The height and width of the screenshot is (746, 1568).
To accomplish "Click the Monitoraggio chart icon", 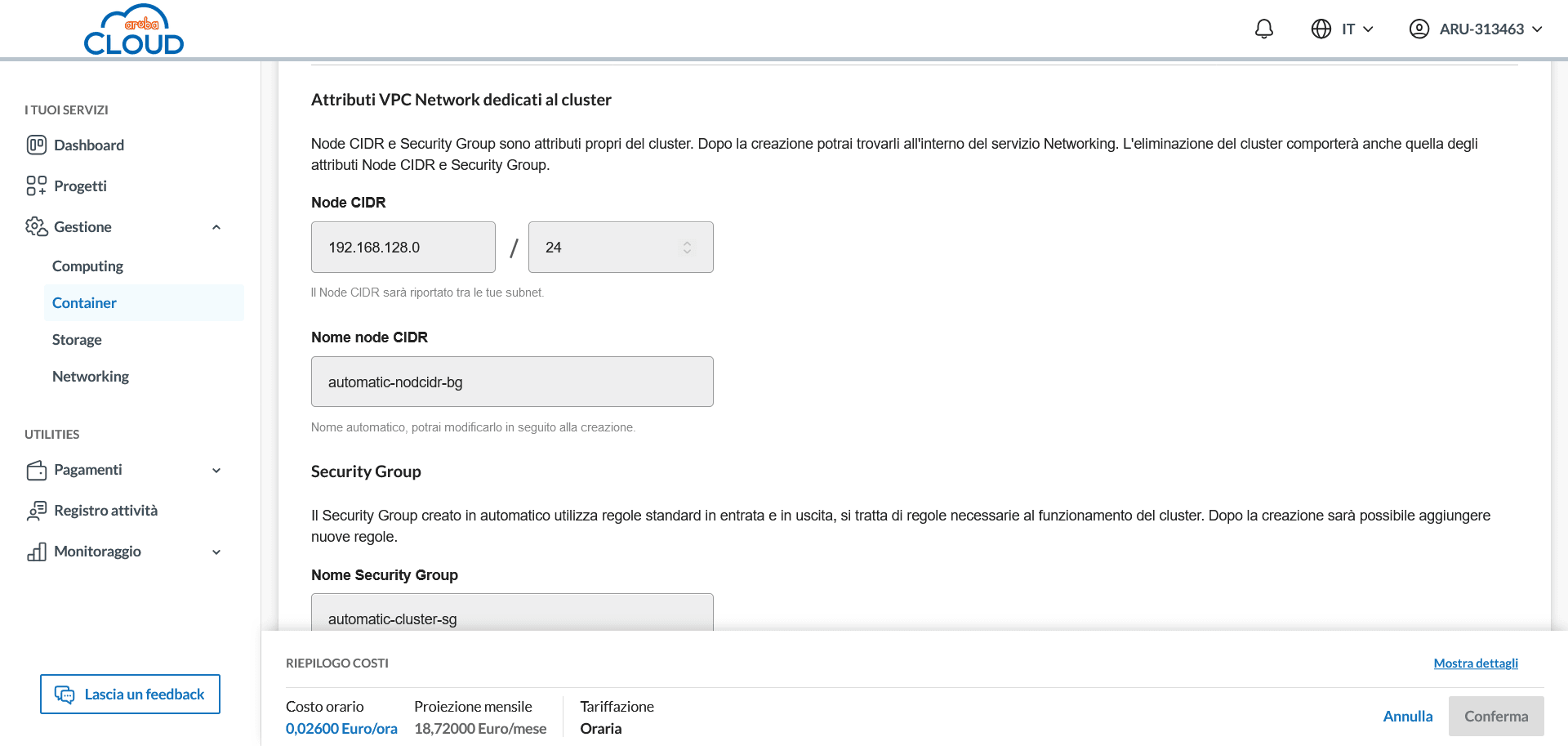I will tap(36, 552).
